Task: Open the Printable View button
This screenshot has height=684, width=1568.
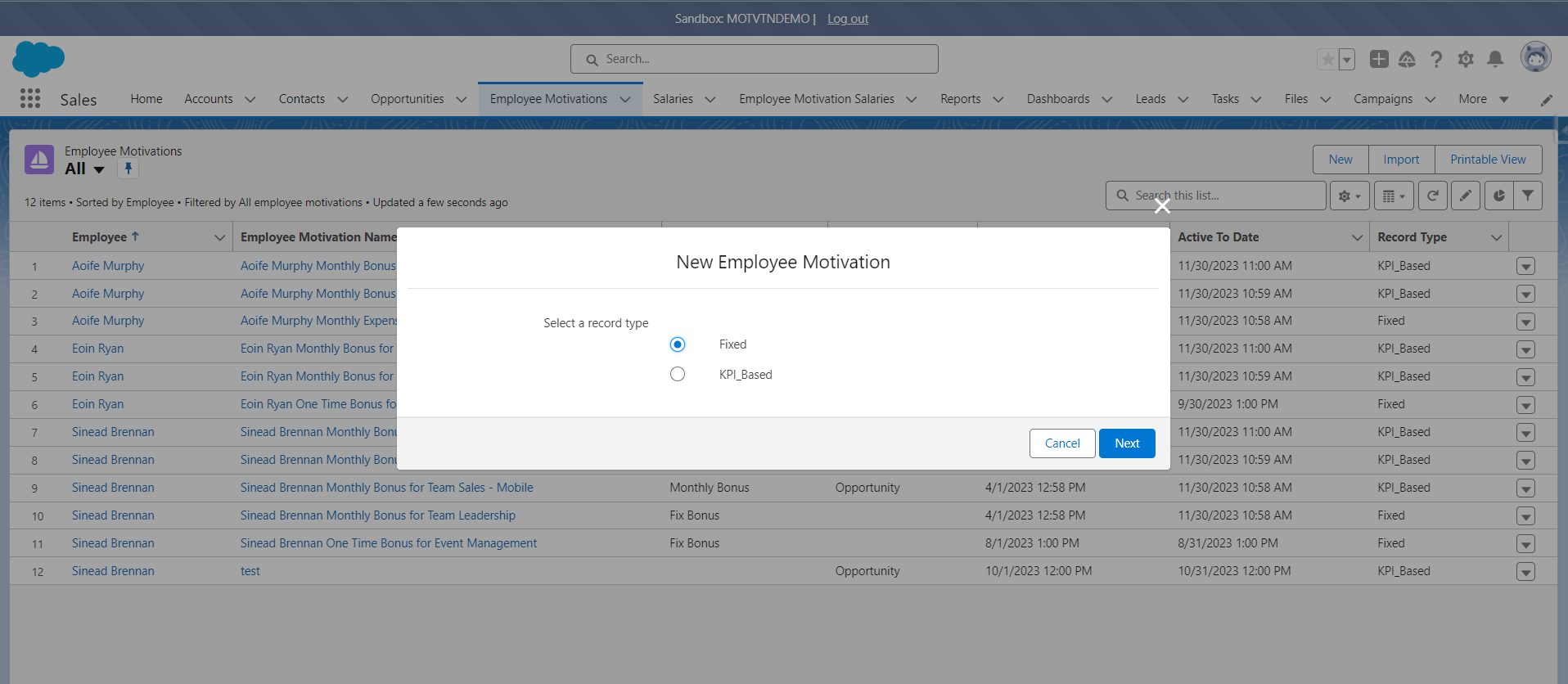Action: tap(1488, 160)
